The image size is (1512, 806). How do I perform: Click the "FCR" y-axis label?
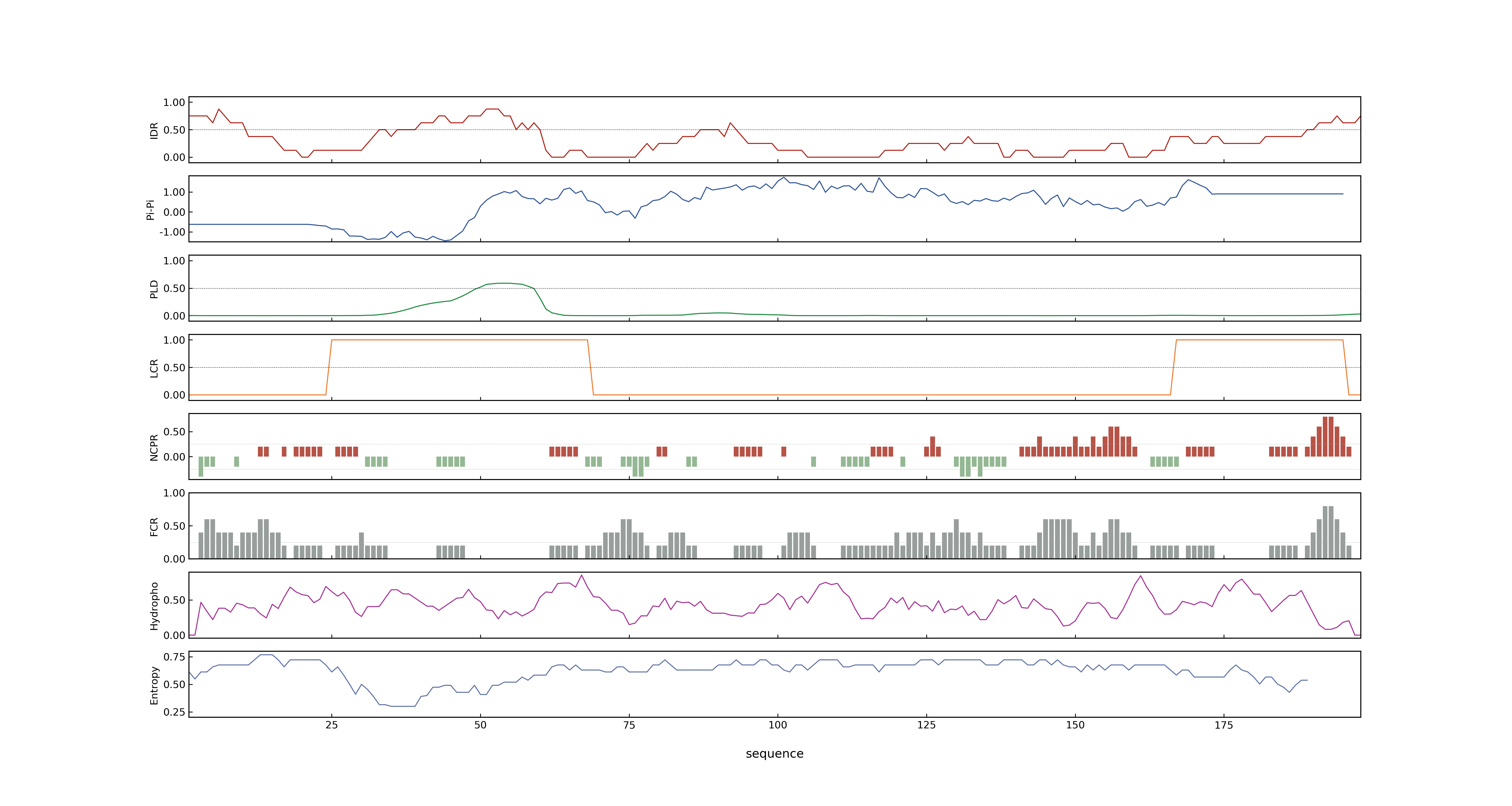pyautogui.click(x=154, y=526)
